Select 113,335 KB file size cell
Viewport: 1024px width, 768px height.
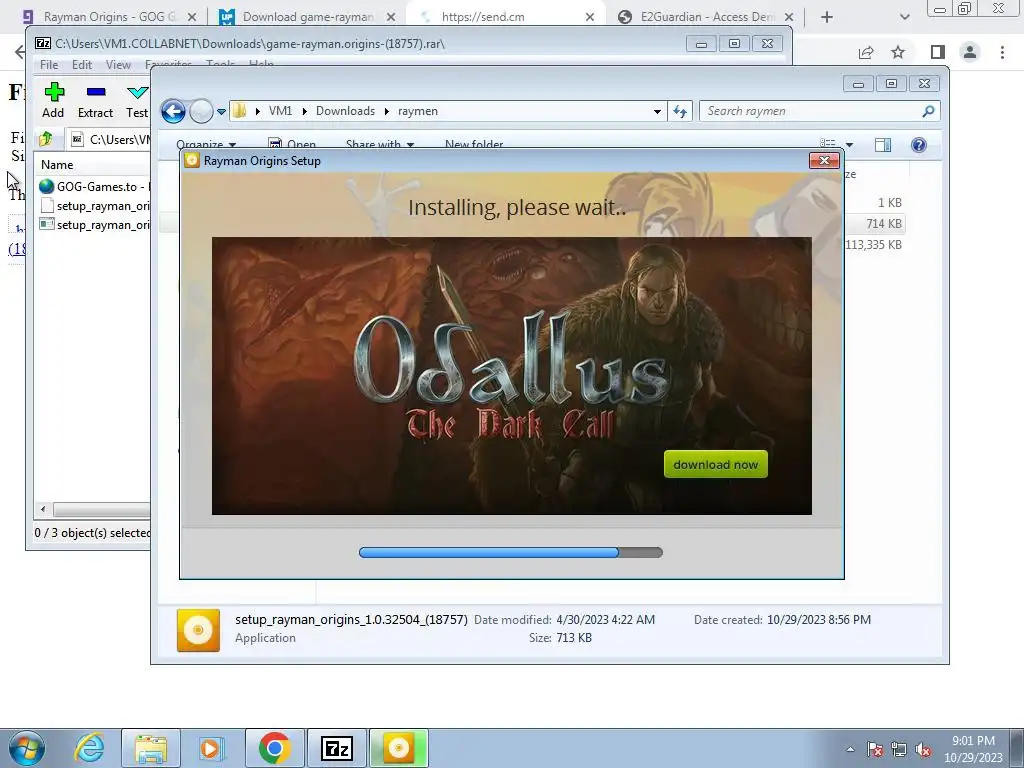873,245
